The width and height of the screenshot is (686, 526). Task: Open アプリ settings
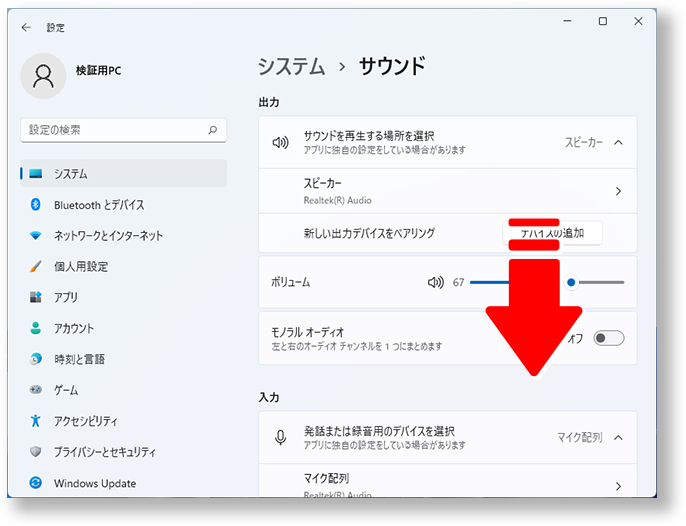(x=124, y=297)
